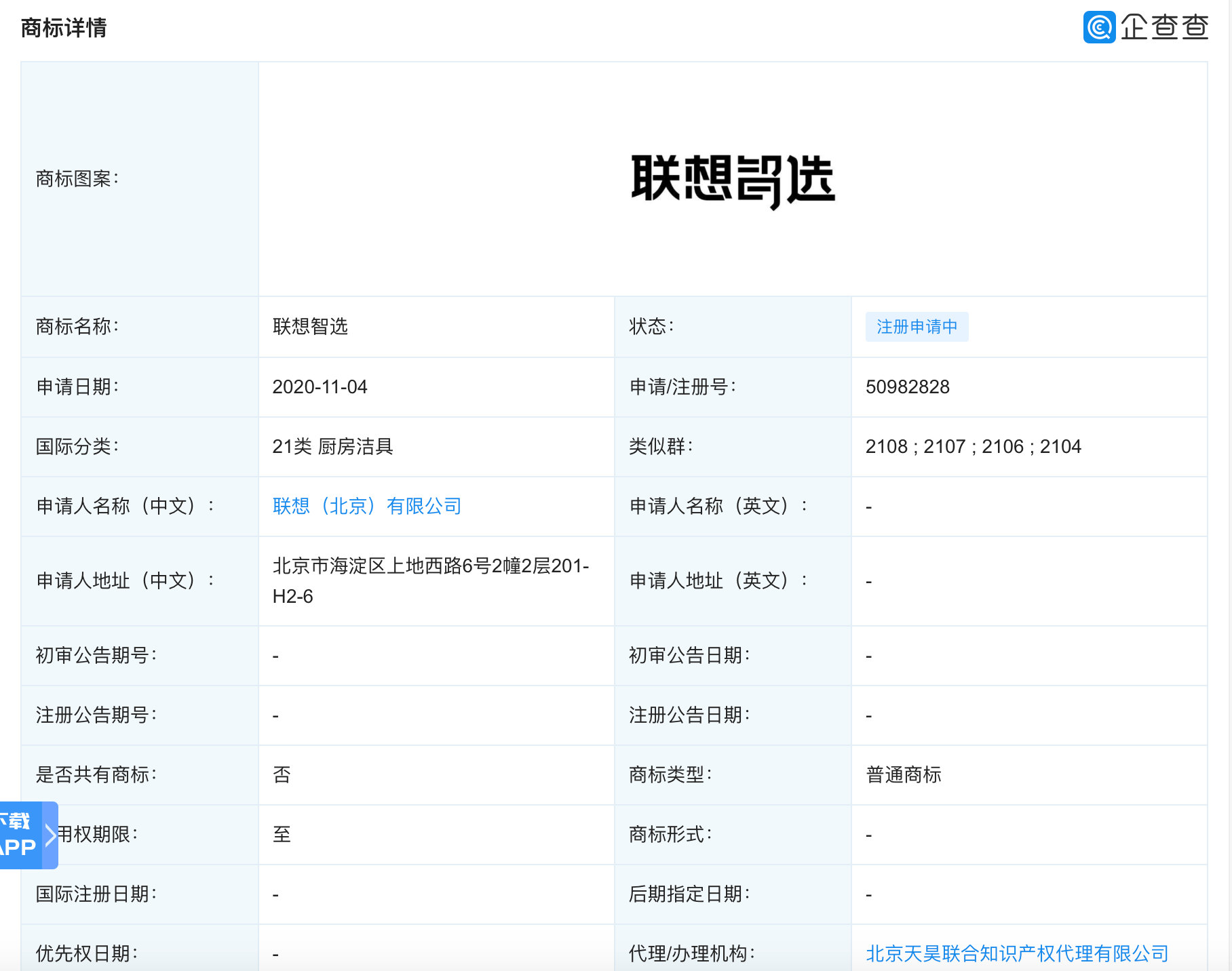Screen dimensions: 1232x971
Task: Select similar group 2108 ; 2107 ; 2106 ; 2104
Action: (x=973, y=446)
